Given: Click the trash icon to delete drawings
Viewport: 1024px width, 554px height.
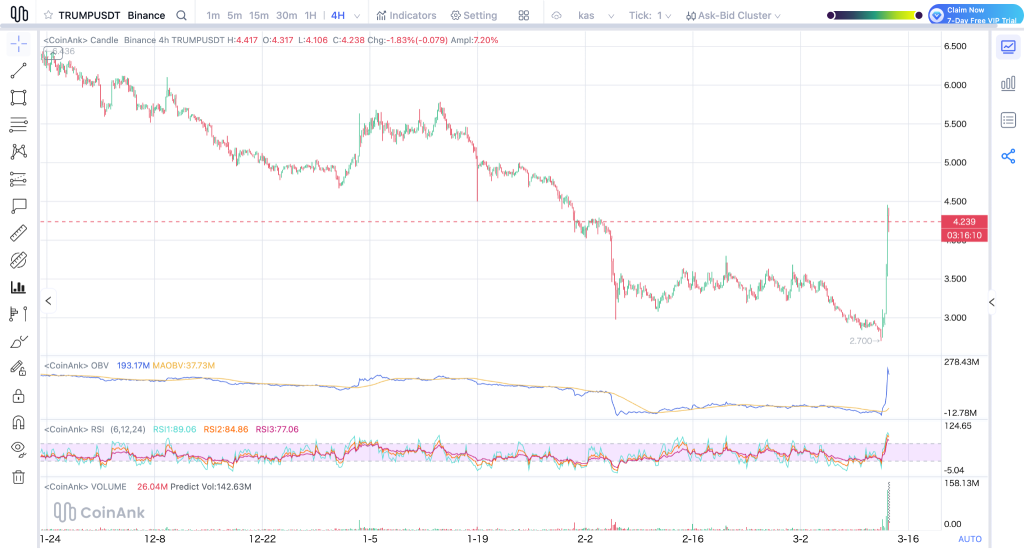Looking at the screenshot, I should [x=18, y=477].
